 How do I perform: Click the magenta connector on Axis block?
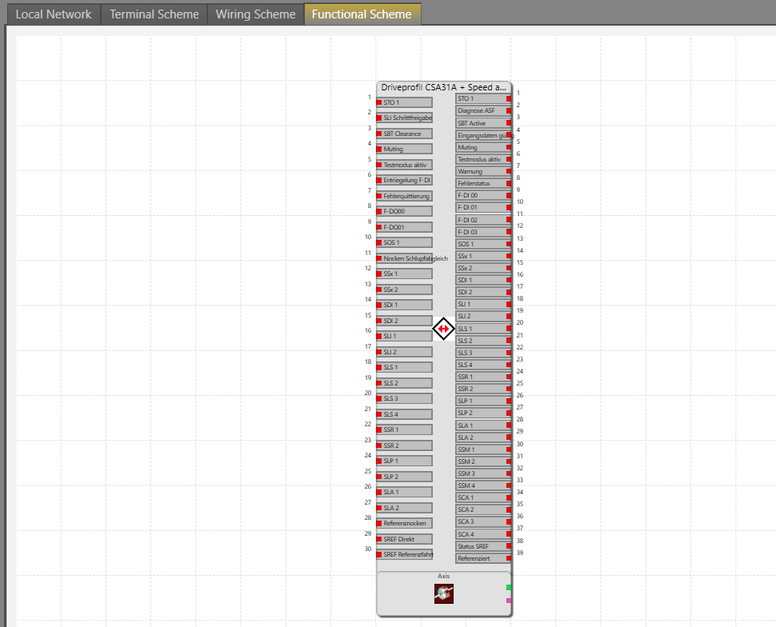click(509, 600)
